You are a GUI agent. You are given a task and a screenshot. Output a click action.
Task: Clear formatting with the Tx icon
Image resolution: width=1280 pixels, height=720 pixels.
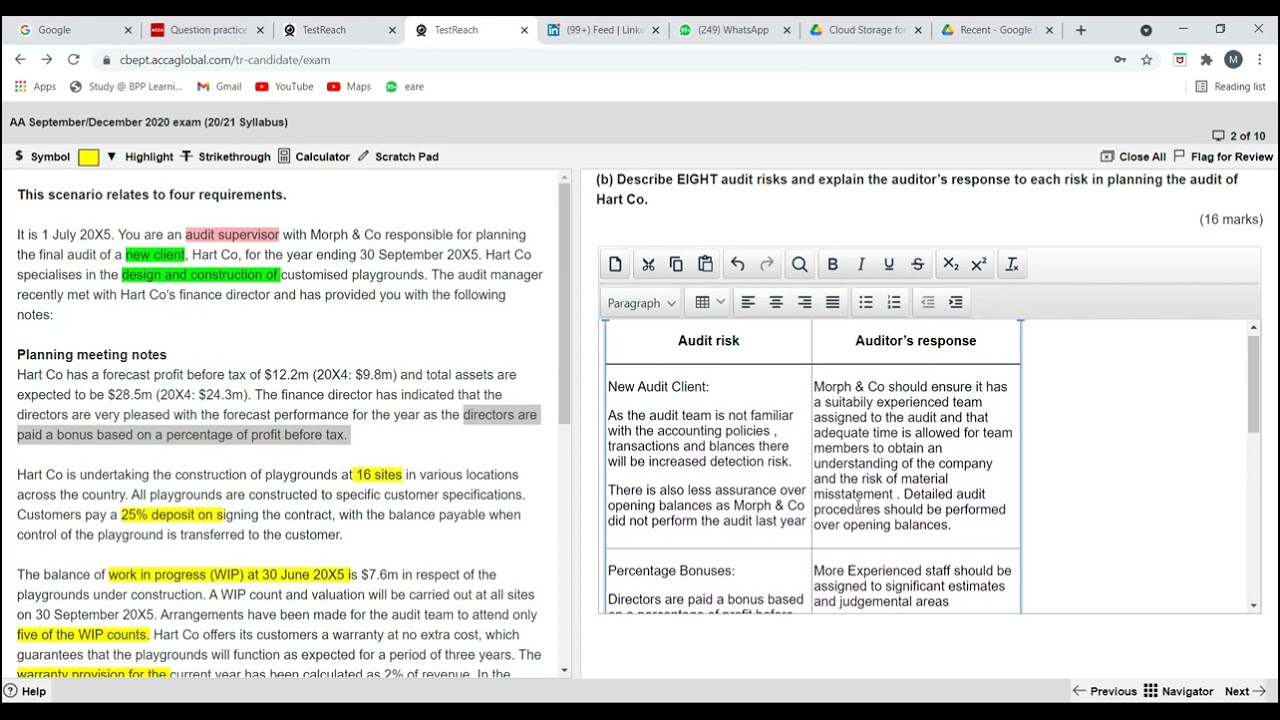point(1012,264)
